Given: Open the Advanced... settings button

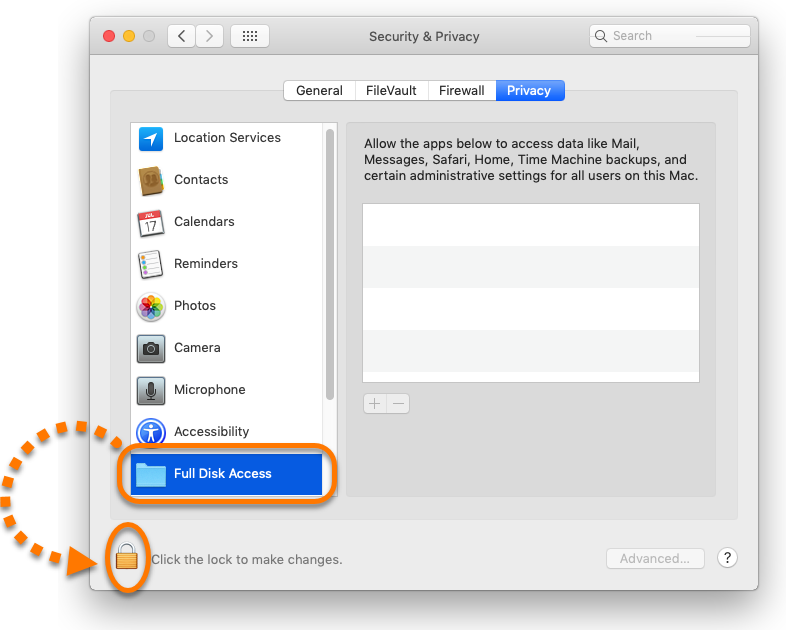Looking at the screenshot, I should click(655, 558).
